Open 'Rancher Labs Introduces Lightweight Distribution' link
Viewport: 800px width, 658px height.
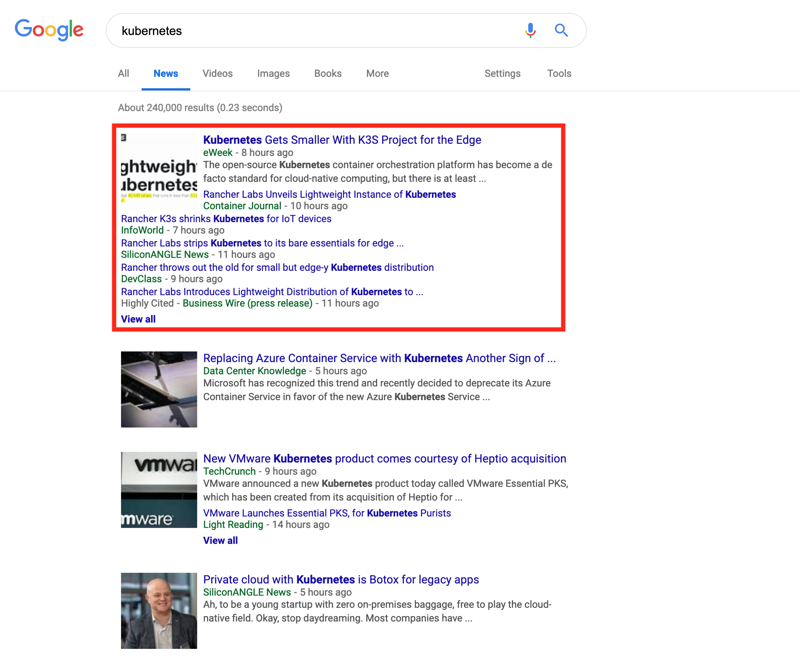point(272,292)
